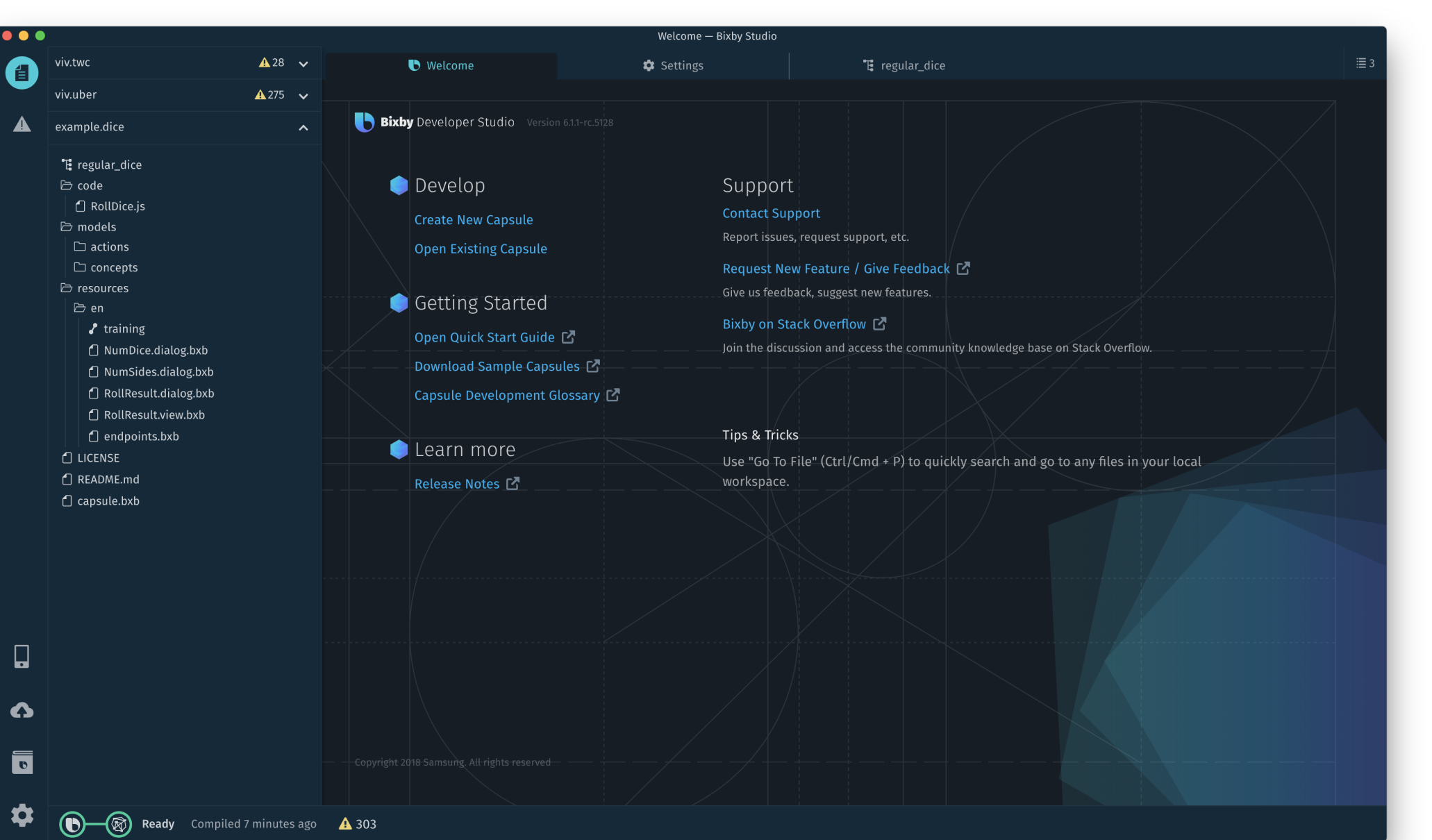The width and height of the screenshot is (1432, 840).
Task: Open README.md file
Action: pos(100,480)
